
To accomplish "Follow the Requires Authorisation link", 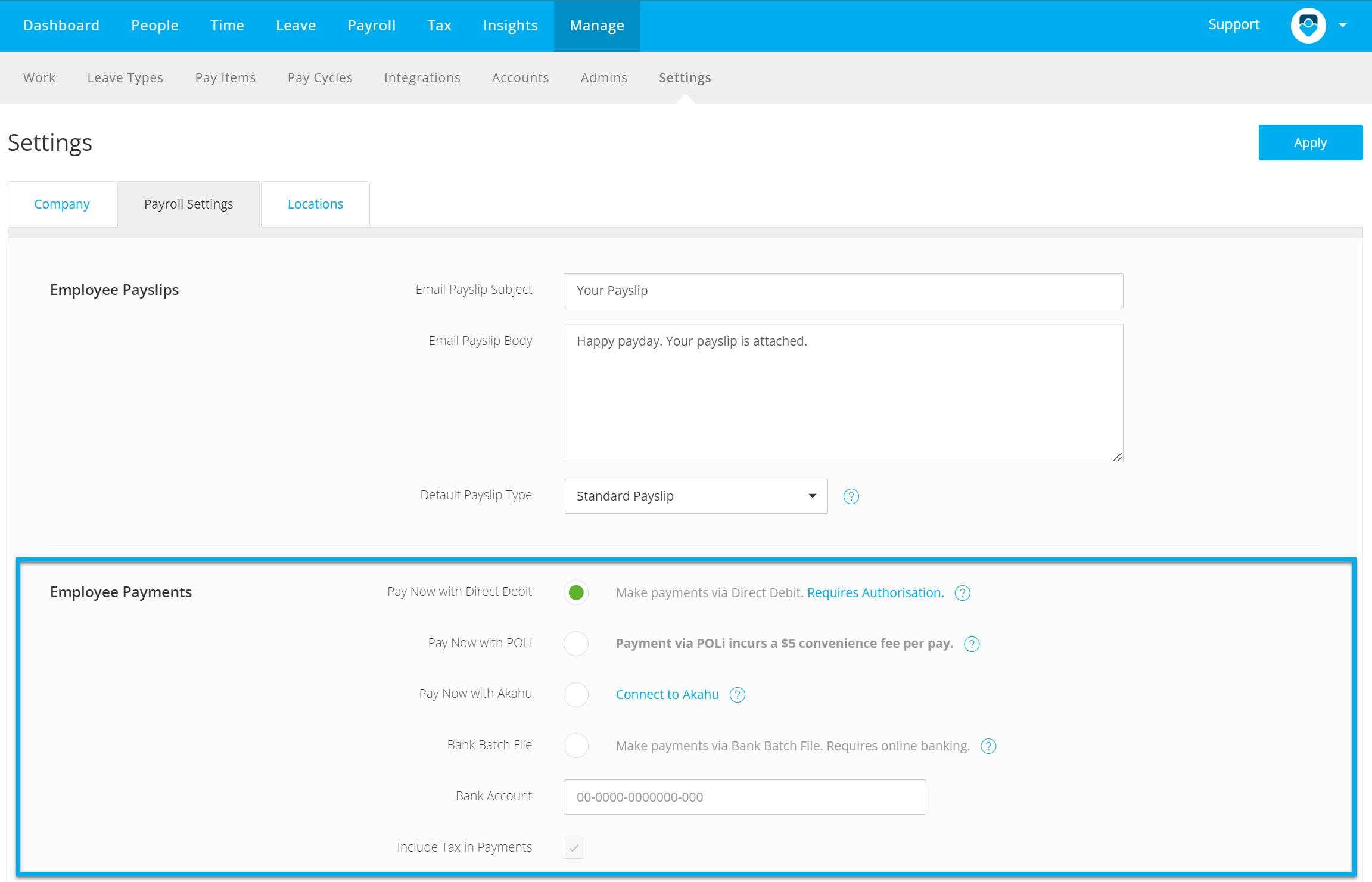I will 875,593.
